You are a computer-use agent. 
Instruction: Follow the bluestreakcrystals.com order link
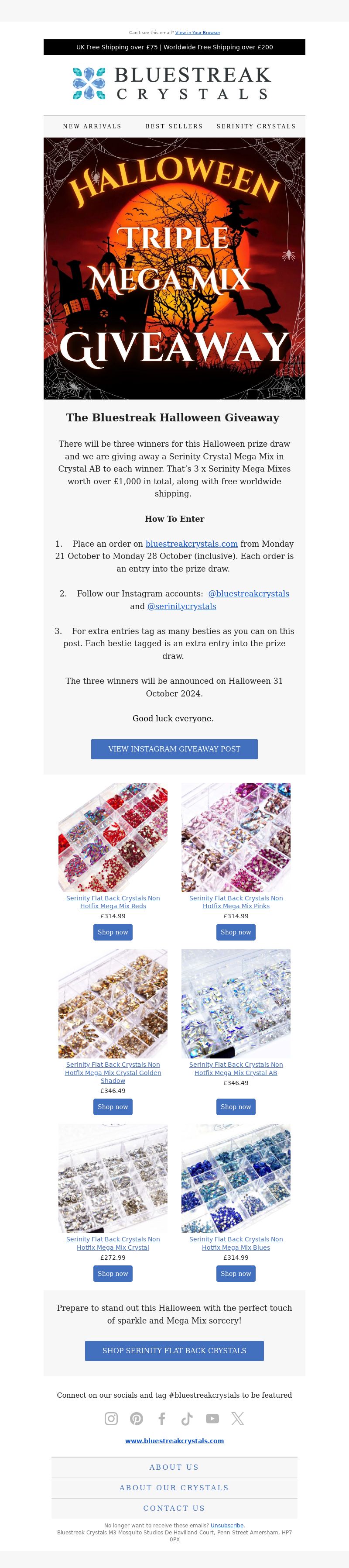tap(192, 544)
